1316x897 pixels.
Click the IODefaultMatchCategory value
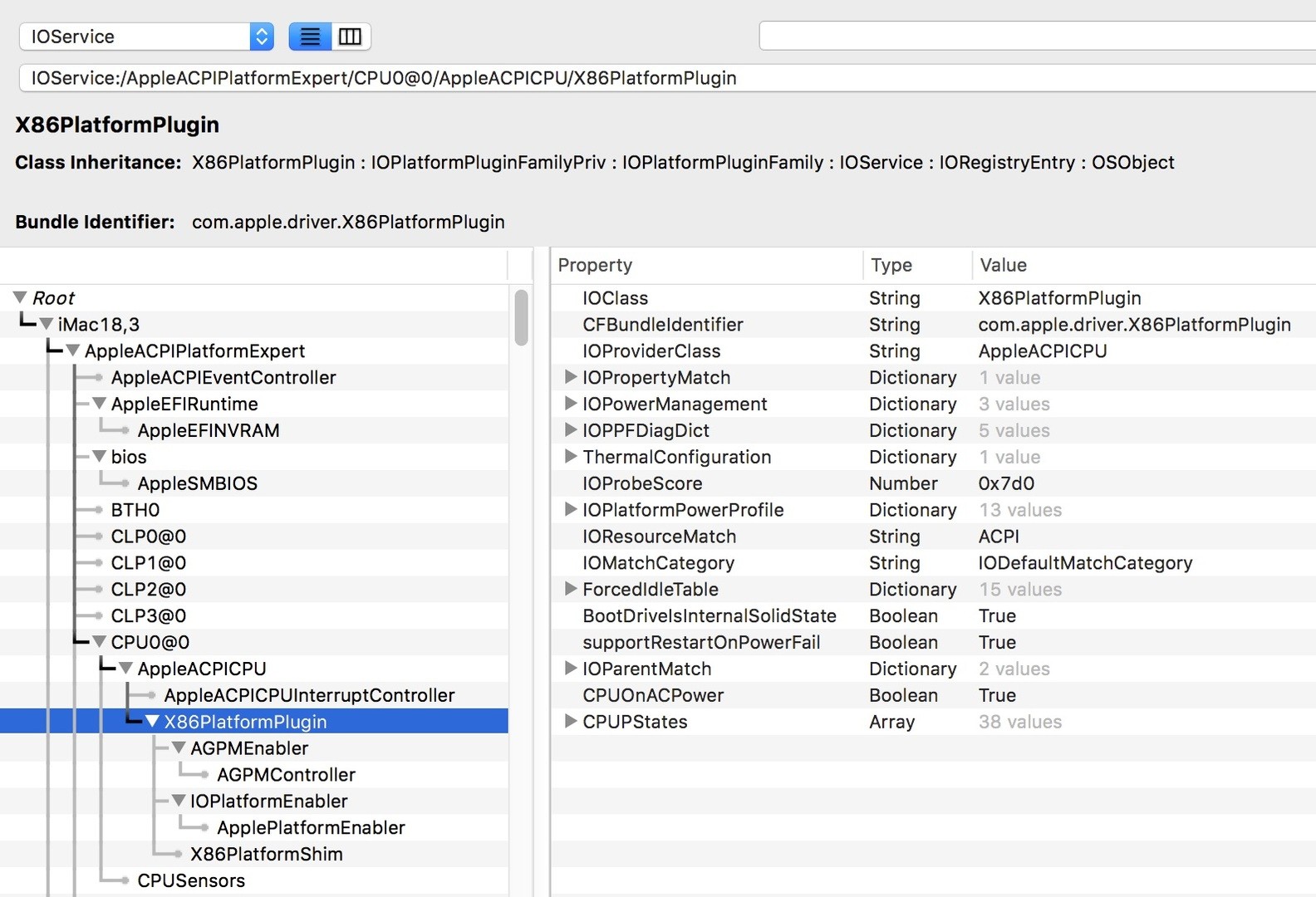click(x=1085, y=563)
